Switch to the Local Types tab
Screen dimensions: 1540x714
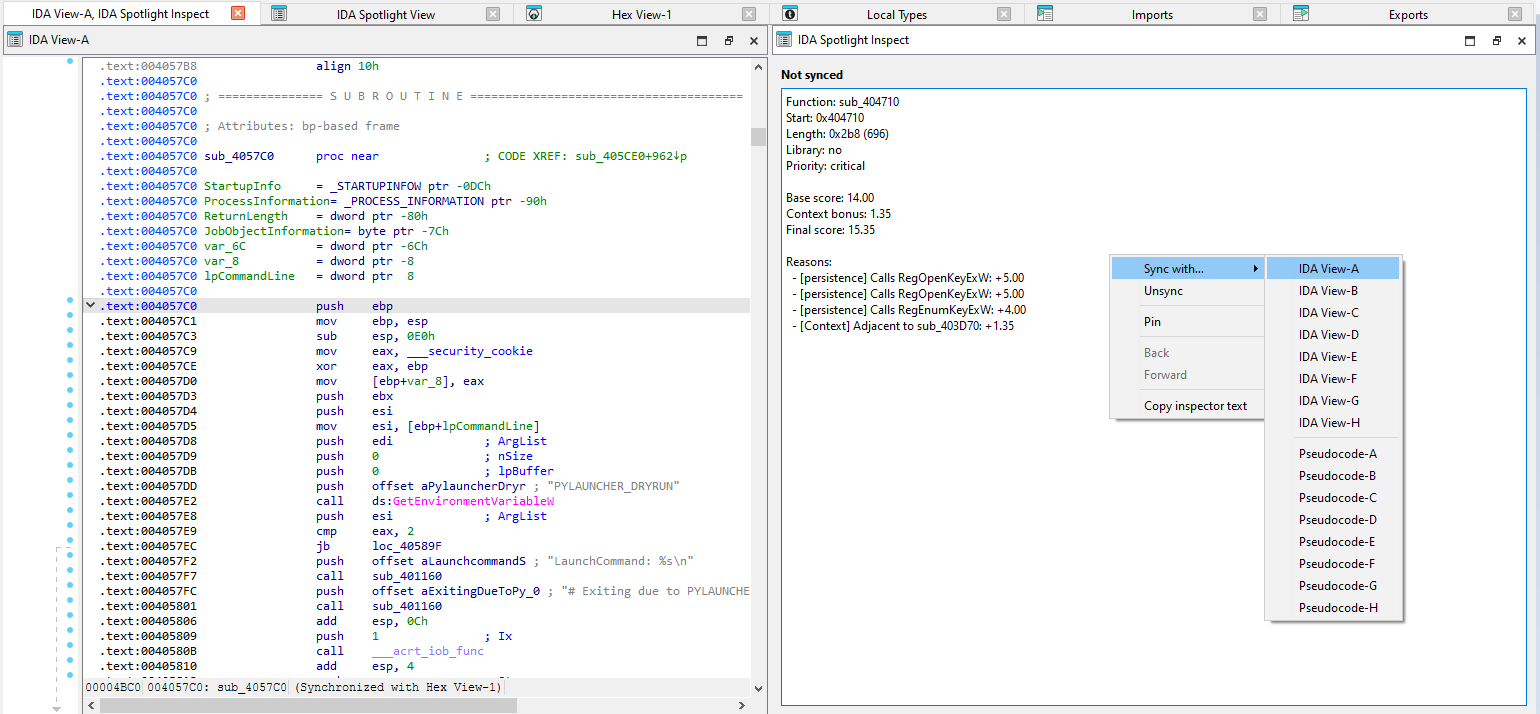coord(897,14)
